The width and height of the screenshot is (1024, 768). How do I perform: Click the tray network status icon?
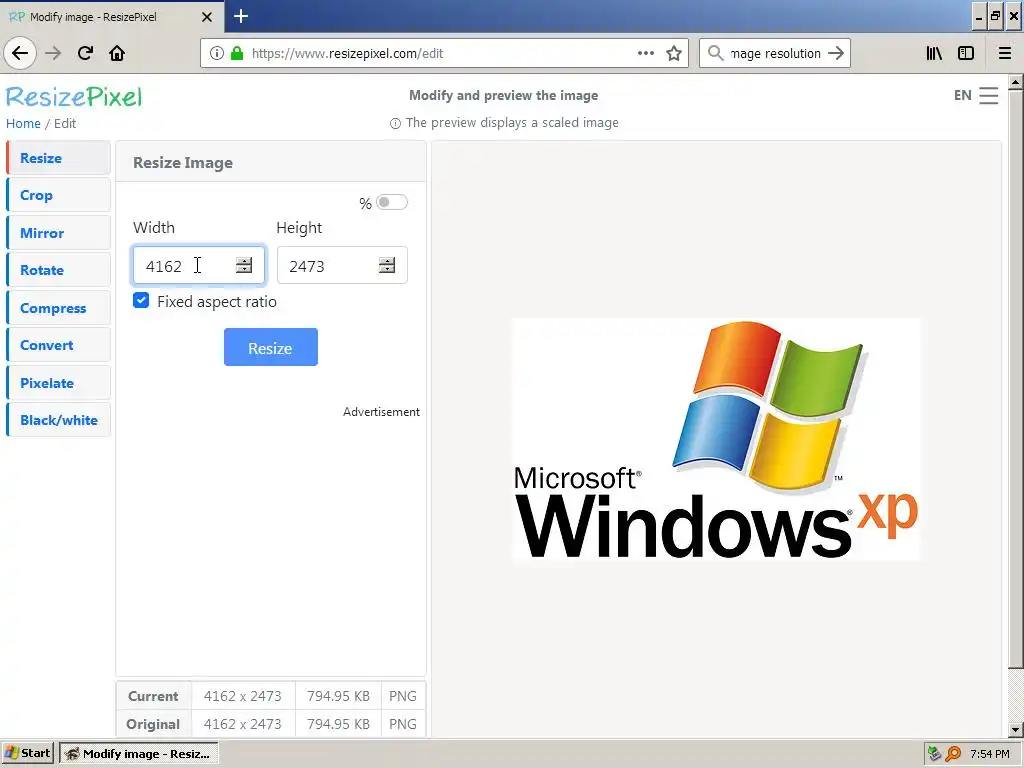935,754
